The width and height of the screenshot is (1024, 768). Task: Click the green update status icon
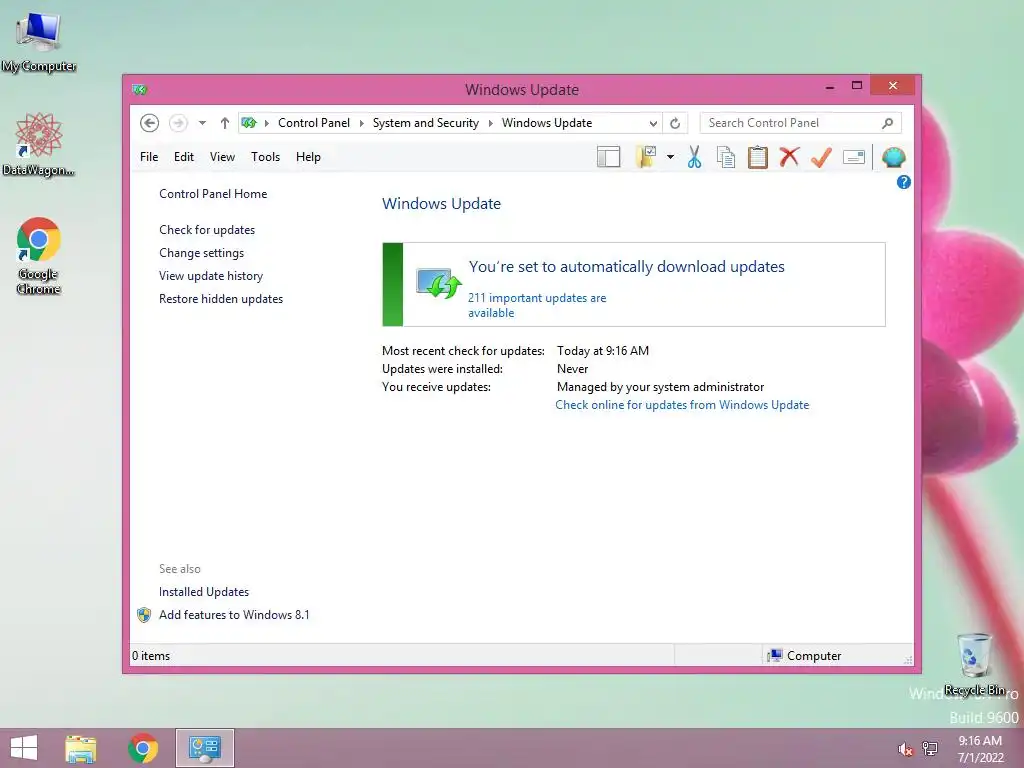439,283
